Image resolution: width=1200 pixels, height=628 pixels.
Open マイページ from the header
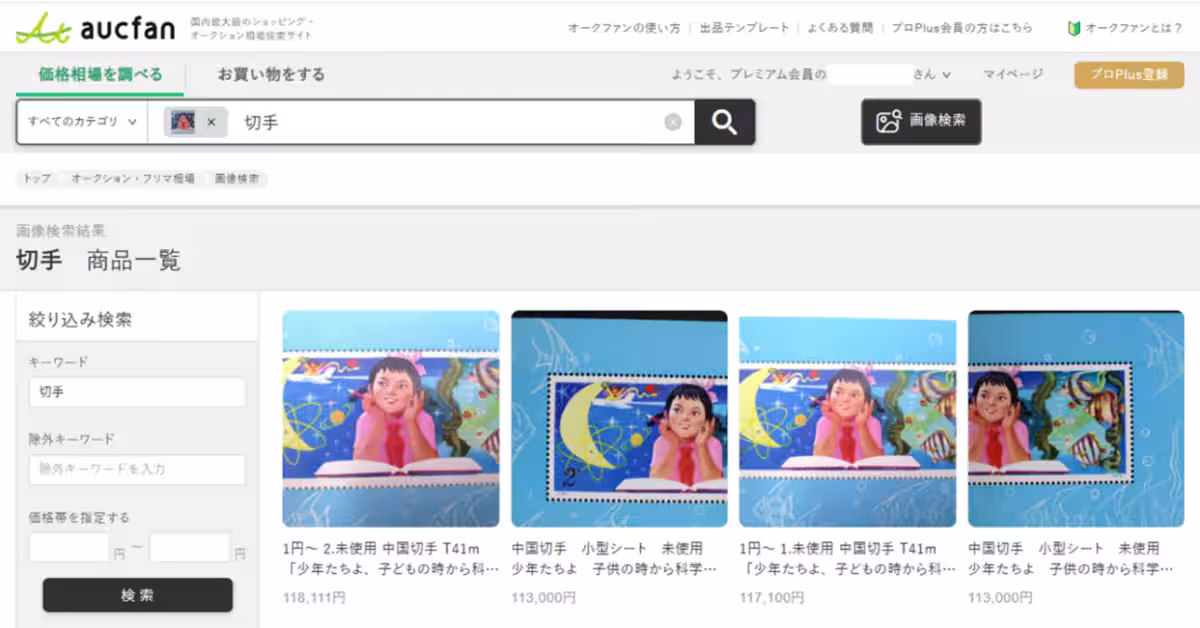tap(1010, 74)
